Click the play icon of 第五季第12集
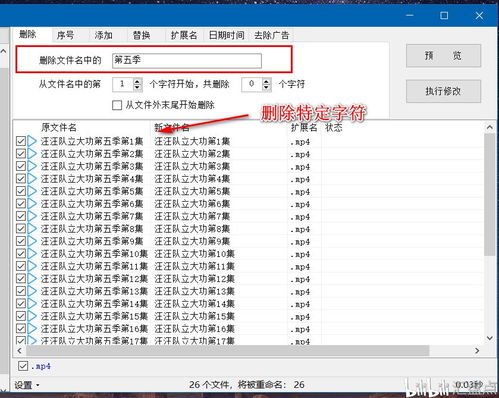499x398 pixels. click(x=32, y=279)
